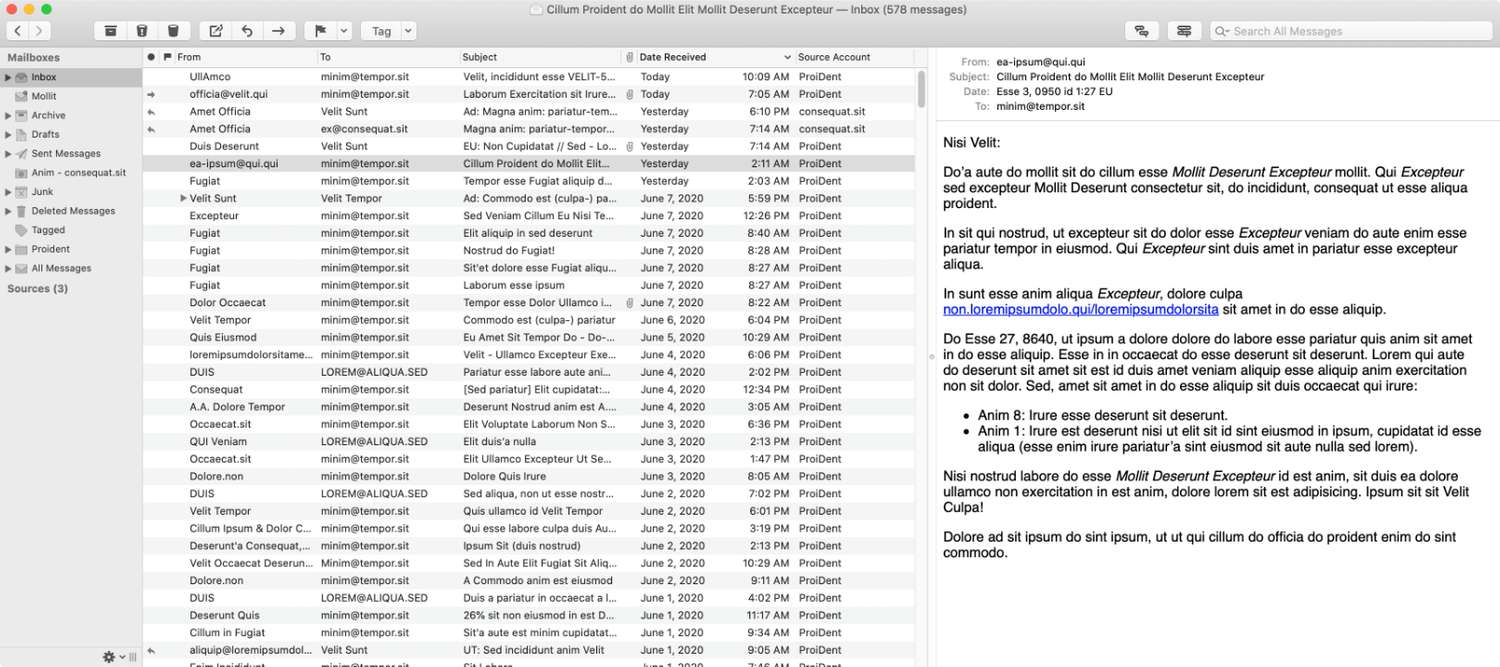Image resolution: width=1500 pixels, height=667 pixels.
Task: Reply using the curved arrow toolbar icon
Action: pos(247,31)
